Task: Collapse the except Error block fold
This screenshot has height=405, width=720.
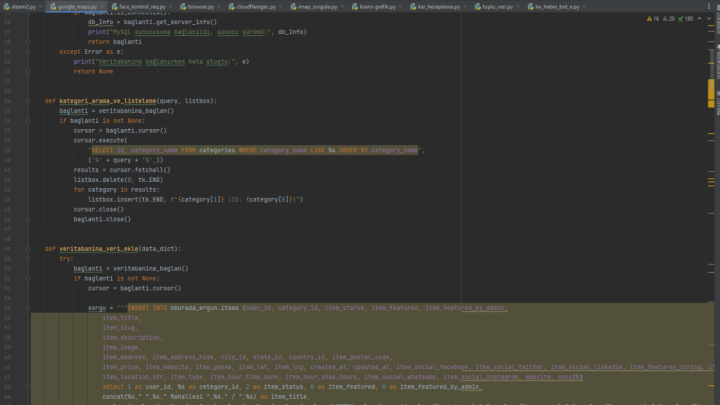Action: point(28,52)
